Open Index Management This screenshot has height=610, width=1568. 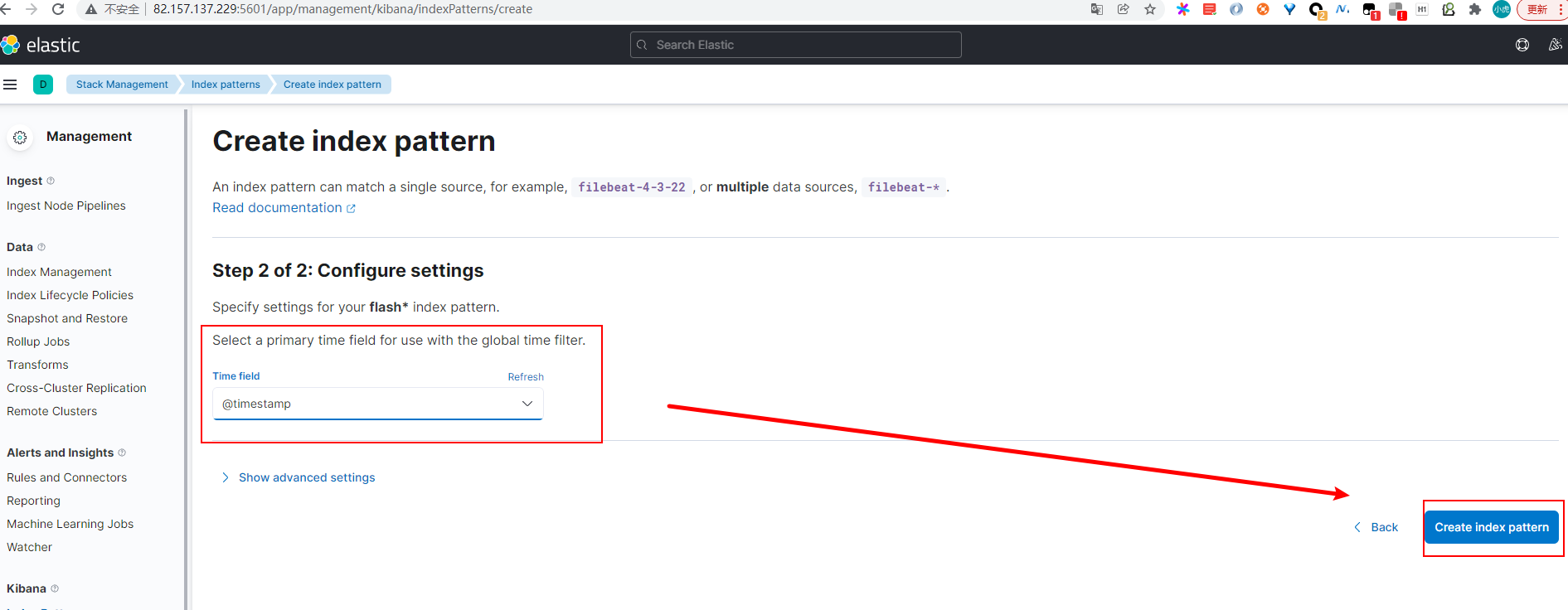[59, 272]
